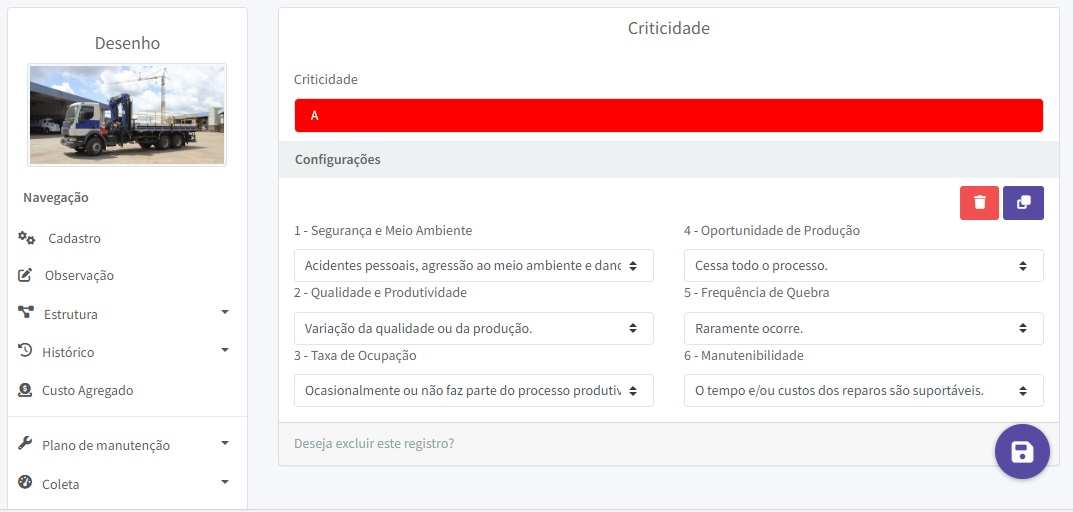1073x512 pixels.
Task: Click the red Criticidade A bar
Action: coord(668,116)
